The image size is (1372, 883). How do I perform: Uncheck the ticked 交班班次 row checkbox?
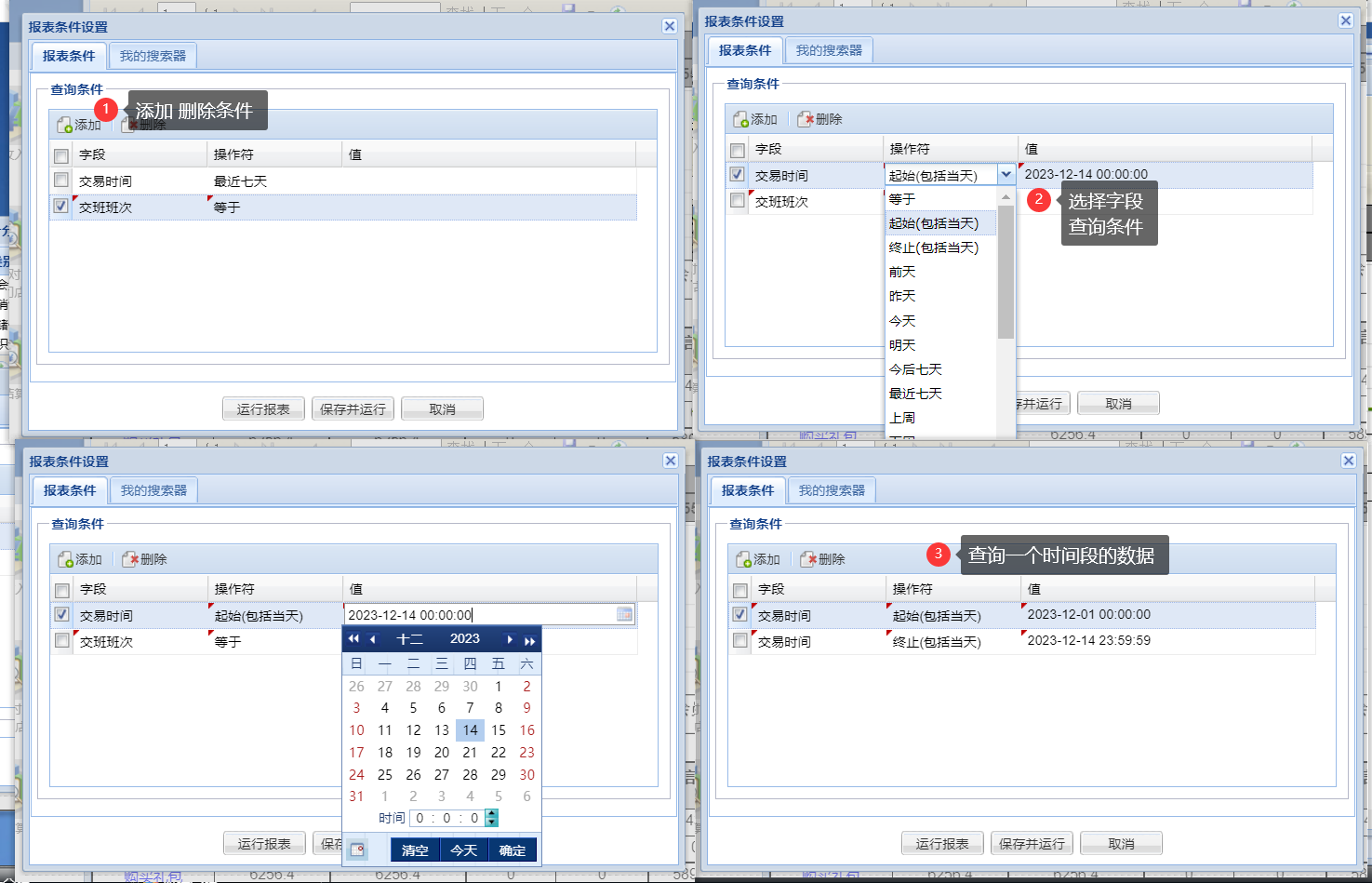(x=61, y=207)
